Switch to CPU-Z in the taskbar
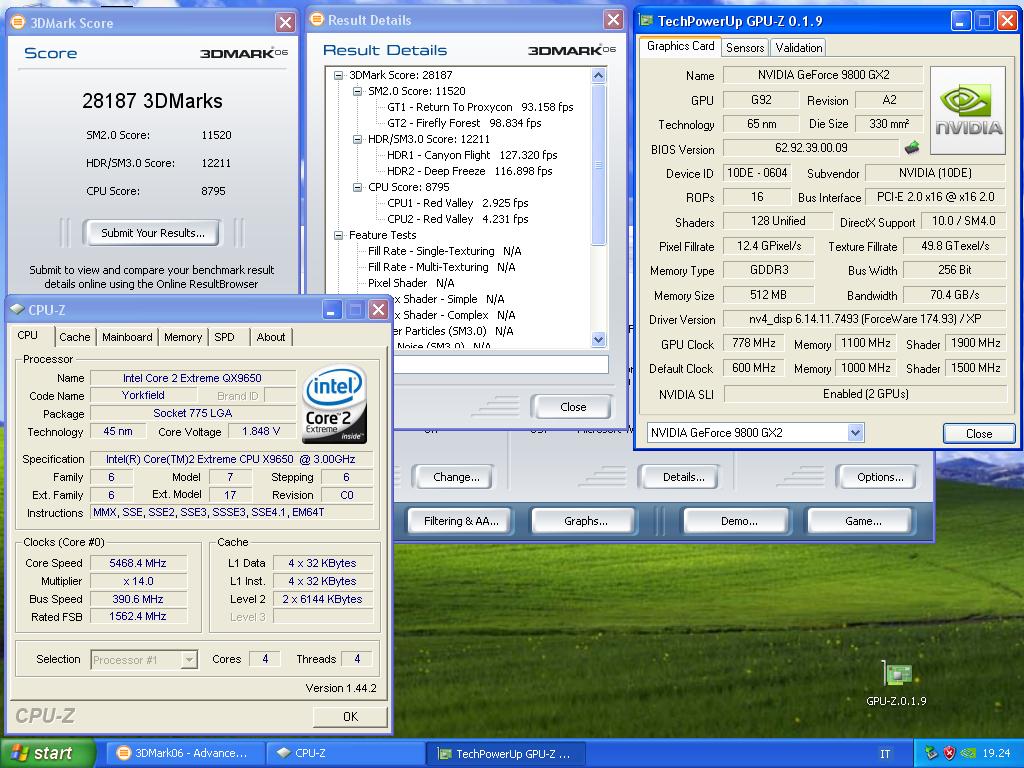1024x768 pixels. pos(344,754)
